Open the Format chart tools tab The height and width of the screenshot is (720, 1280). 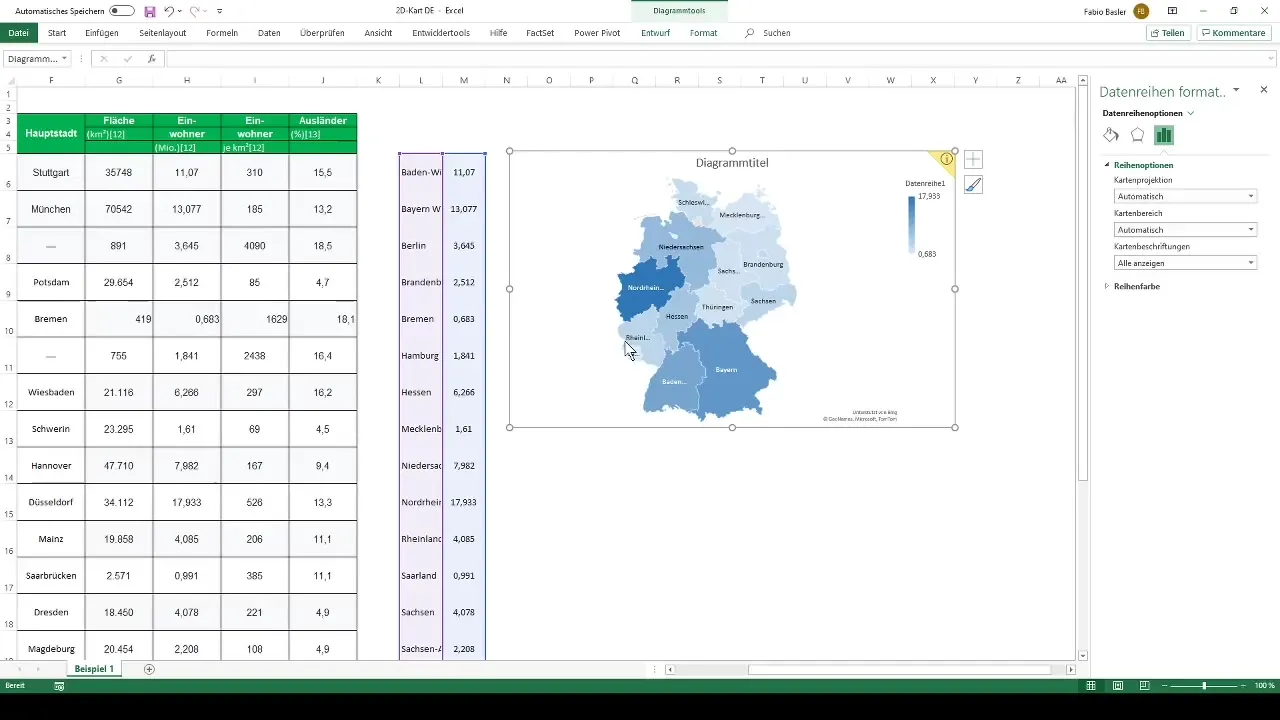click(703, 33)
